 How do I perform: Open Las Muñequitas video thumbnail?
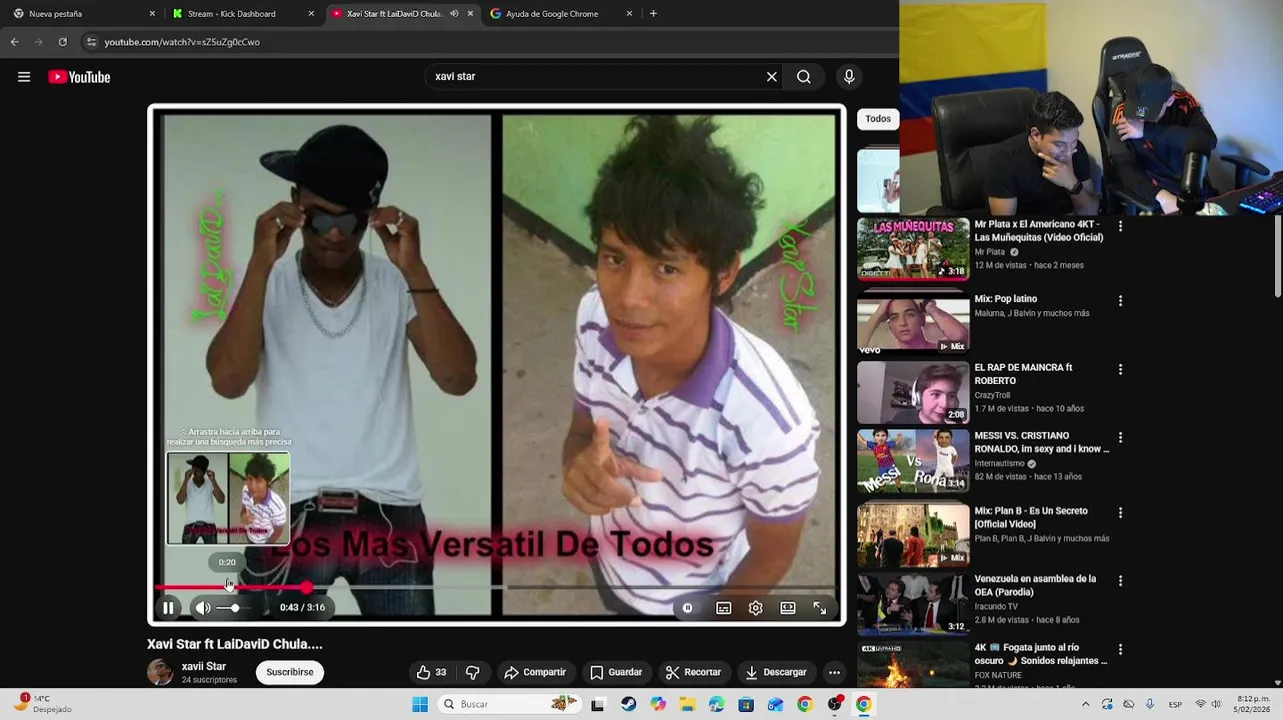pos(912,249)
